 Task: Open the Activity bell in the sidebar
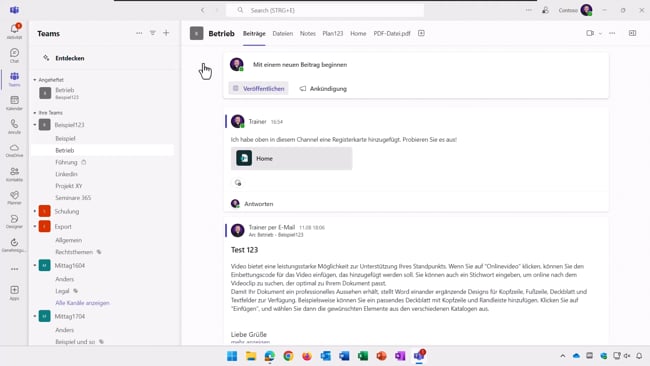click(x=15, y=31)
